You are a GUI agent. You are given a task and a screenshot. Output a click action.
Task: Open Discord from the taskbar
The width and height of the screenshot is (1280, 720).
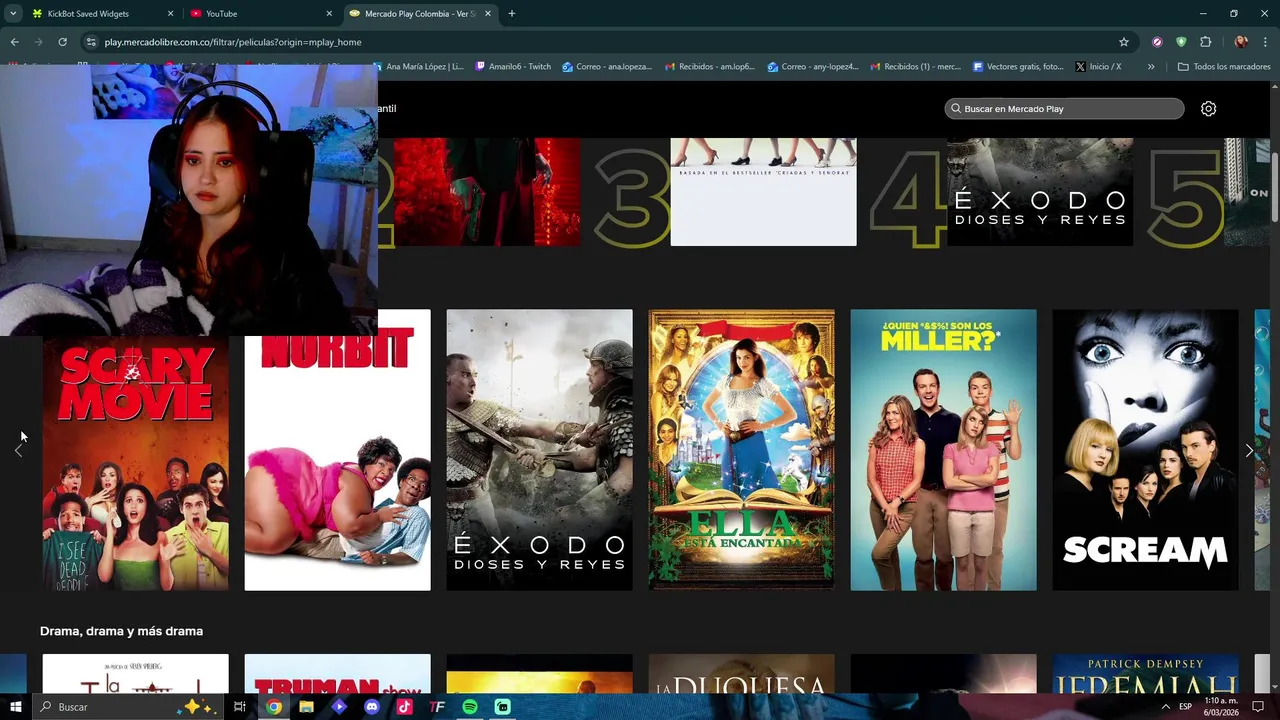tap(372, 707)
